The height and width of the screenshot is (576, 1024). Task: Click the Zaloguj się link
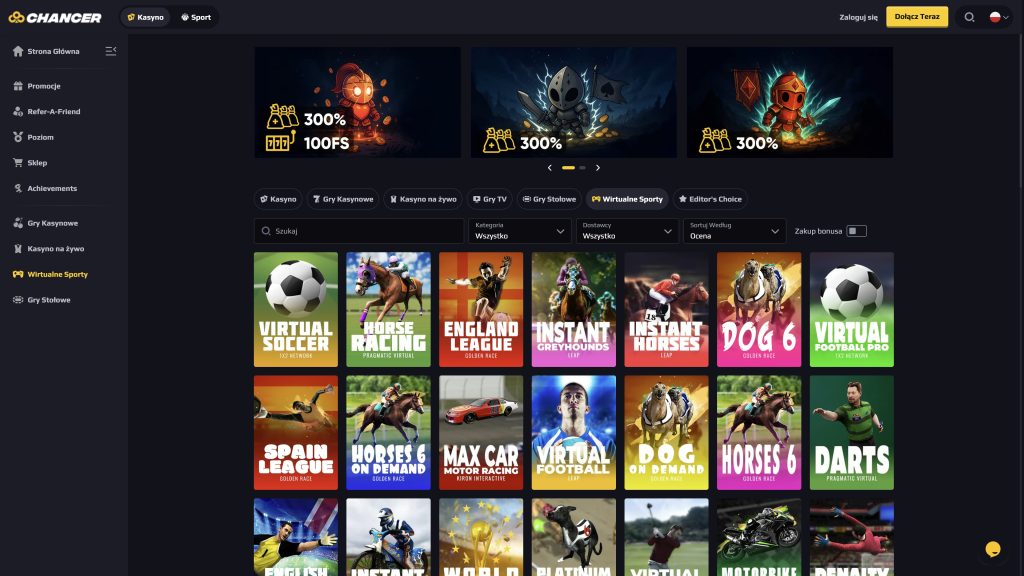[858, 17]
